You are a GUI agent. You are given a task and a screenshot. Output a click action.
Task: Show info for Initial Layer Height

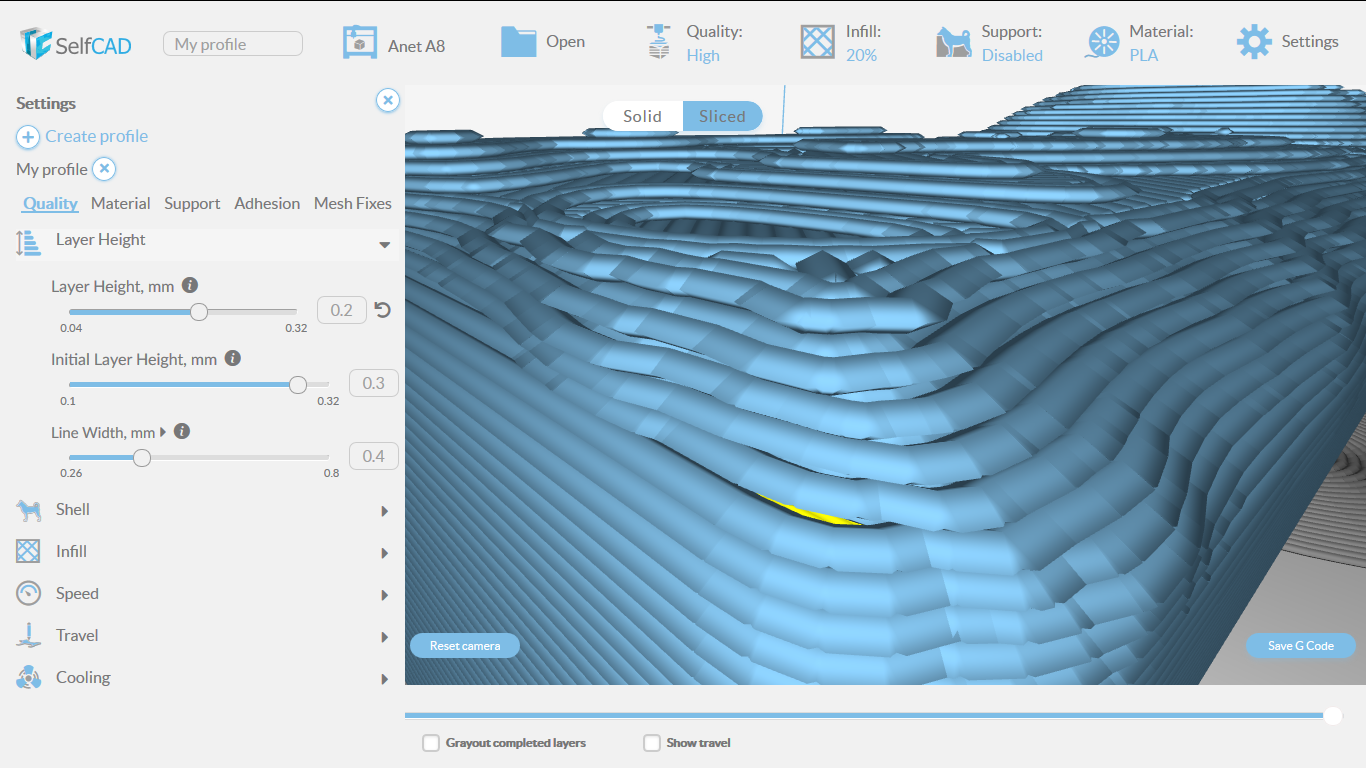coord(233,358)
